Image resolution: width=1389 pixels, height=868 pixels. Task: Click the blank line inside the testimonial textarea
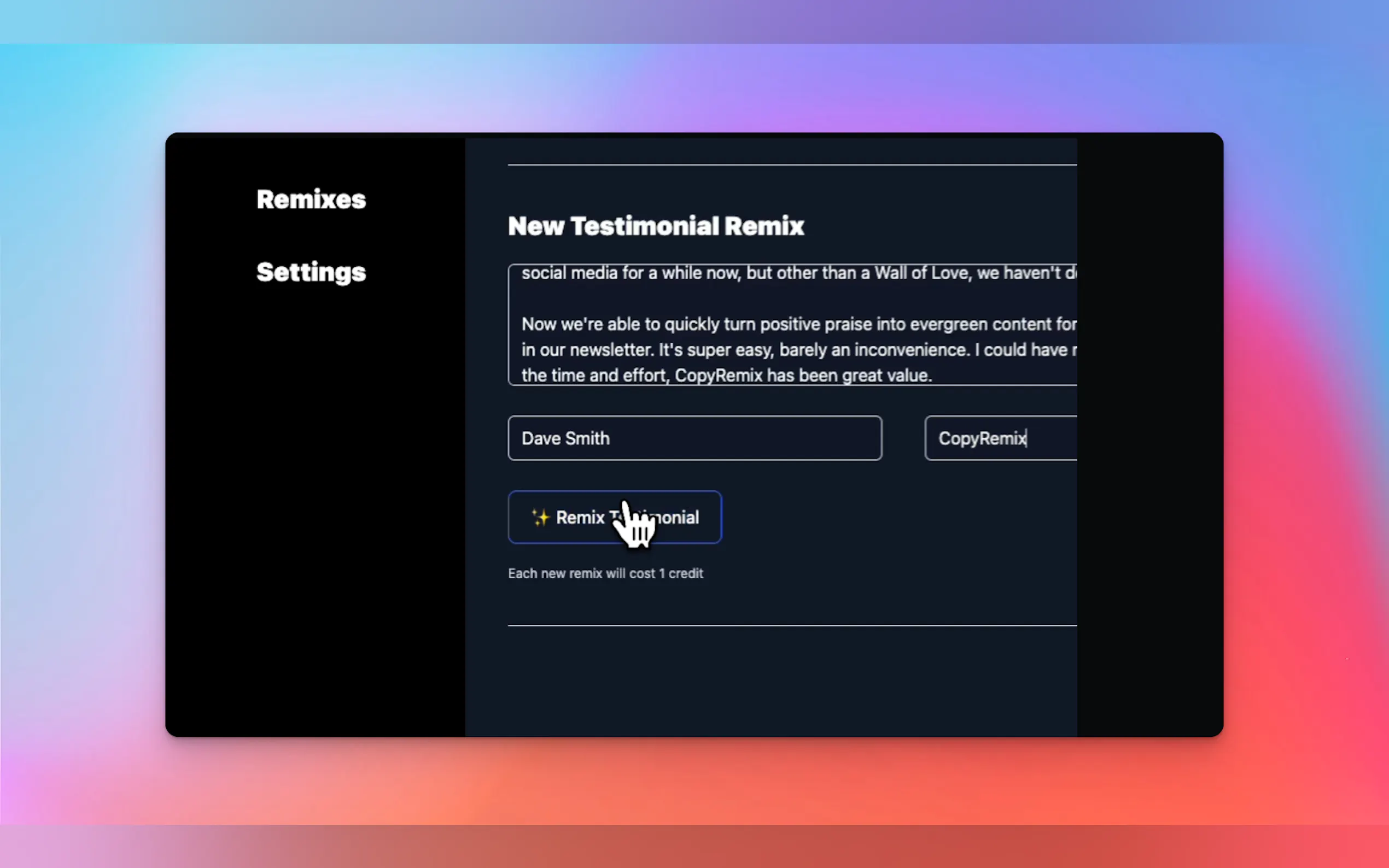point(746,298)
